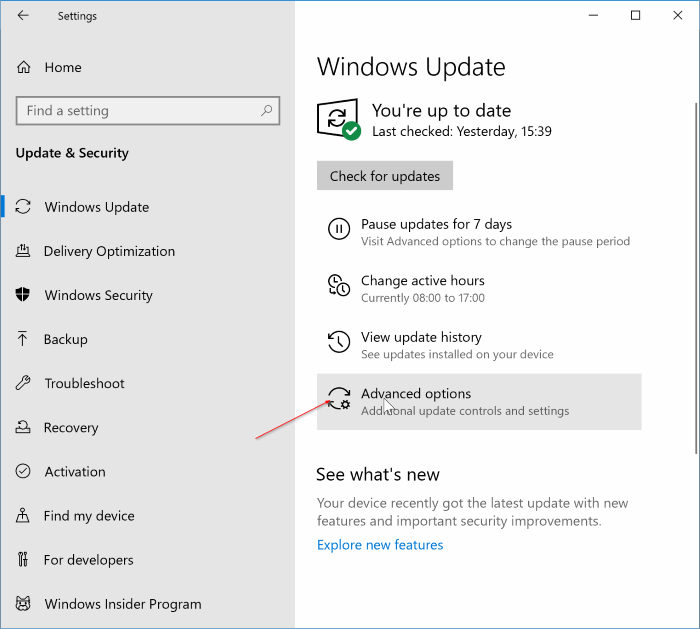Focus the Find a setting search box

click(148, 110)
